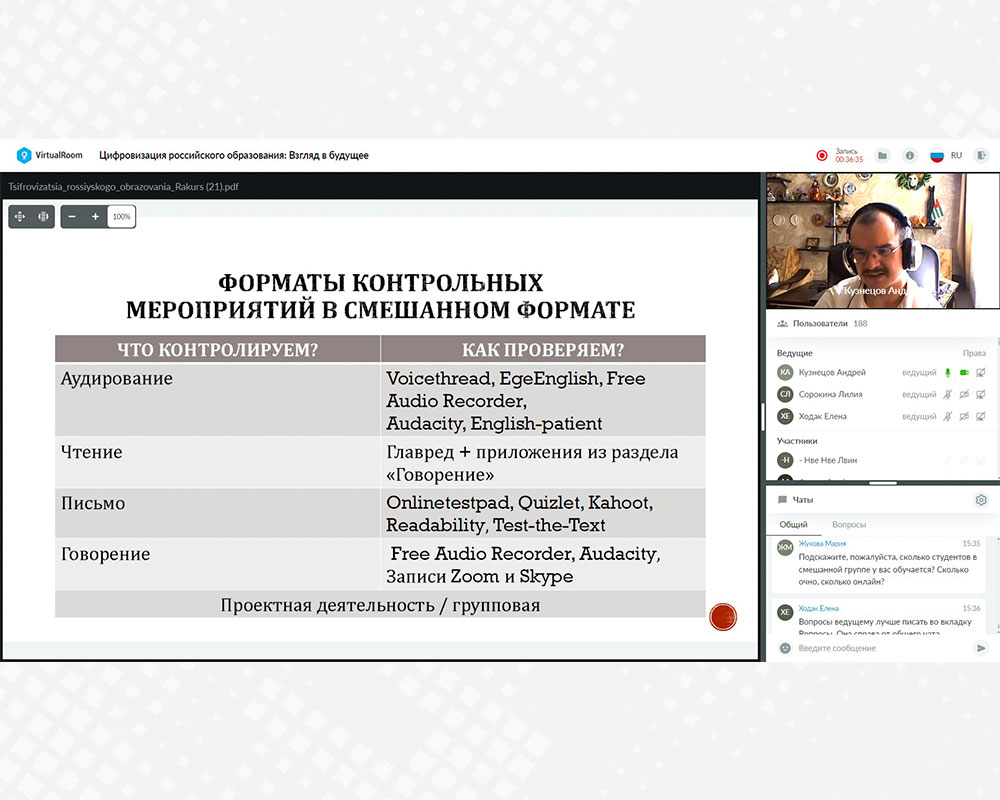
Task: Click the Ведущие section header
Action: (795, 353)
